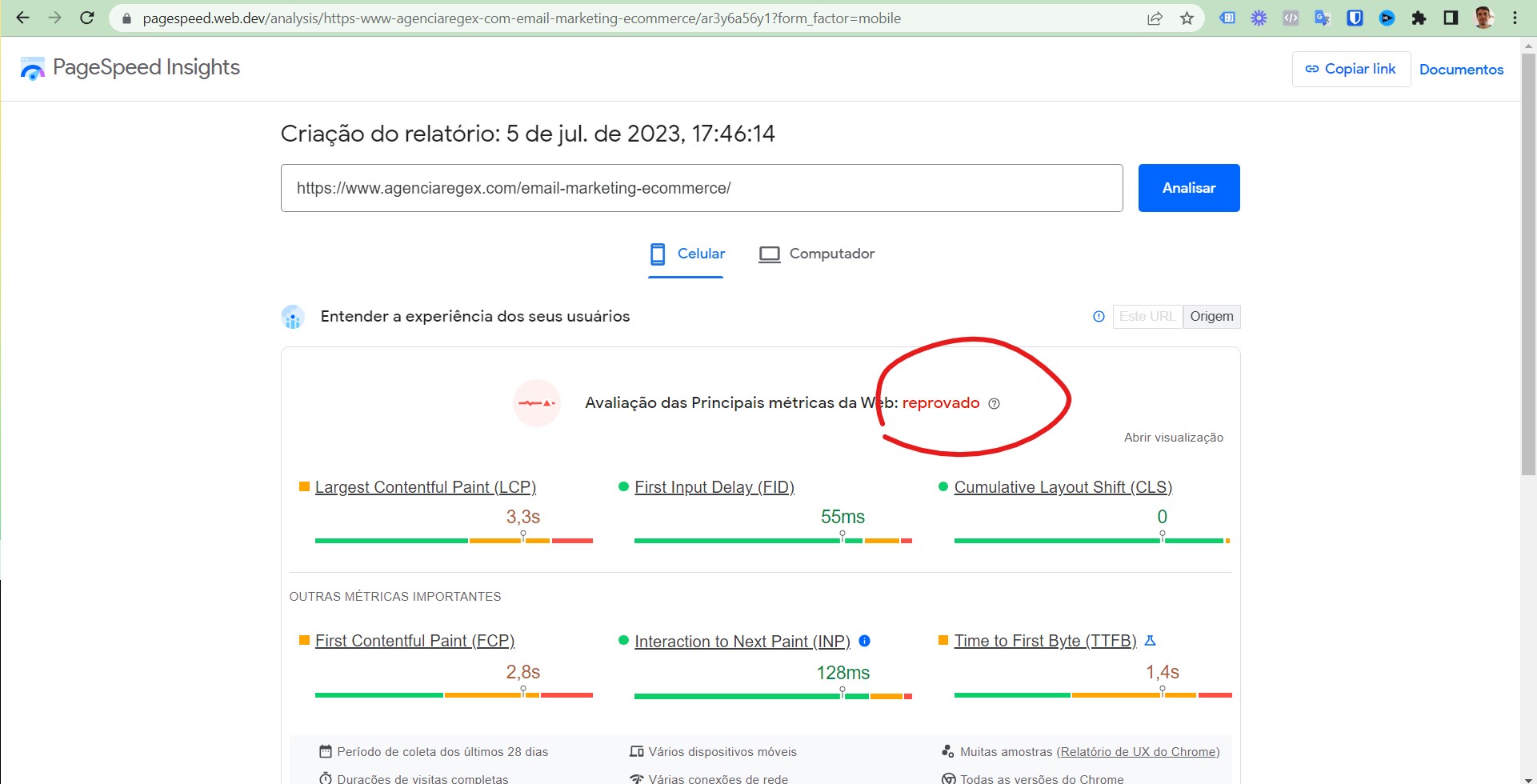Click the experimental flask icon beside TTFB
The width and height of the screenshot is (1537, 784).
point(1150,641)
